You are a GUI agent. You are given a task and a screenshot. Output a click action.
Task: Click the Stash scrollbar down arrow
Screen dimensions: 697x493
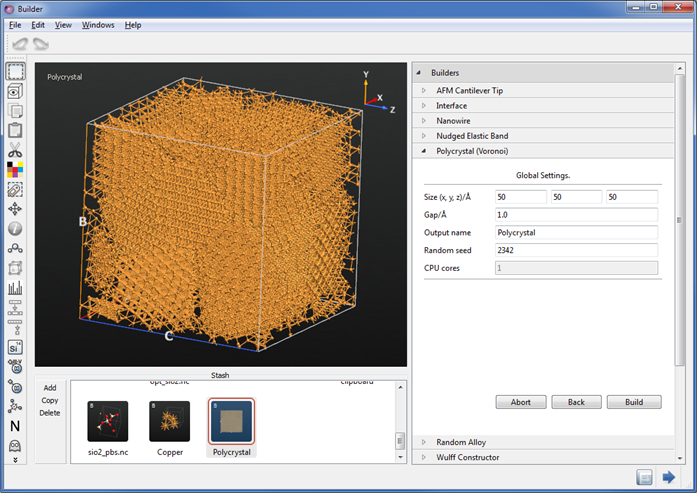tap(400, 457)
